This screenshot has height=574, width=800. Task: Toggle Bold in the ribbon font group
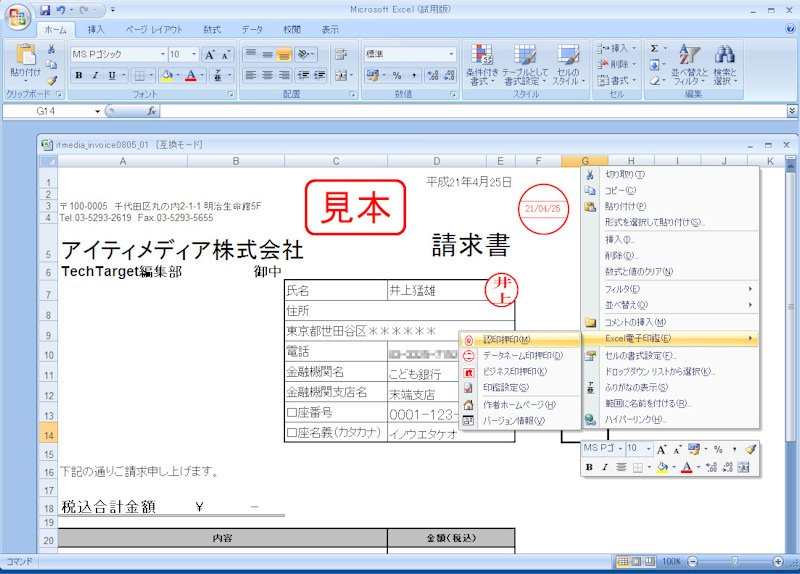79,76
